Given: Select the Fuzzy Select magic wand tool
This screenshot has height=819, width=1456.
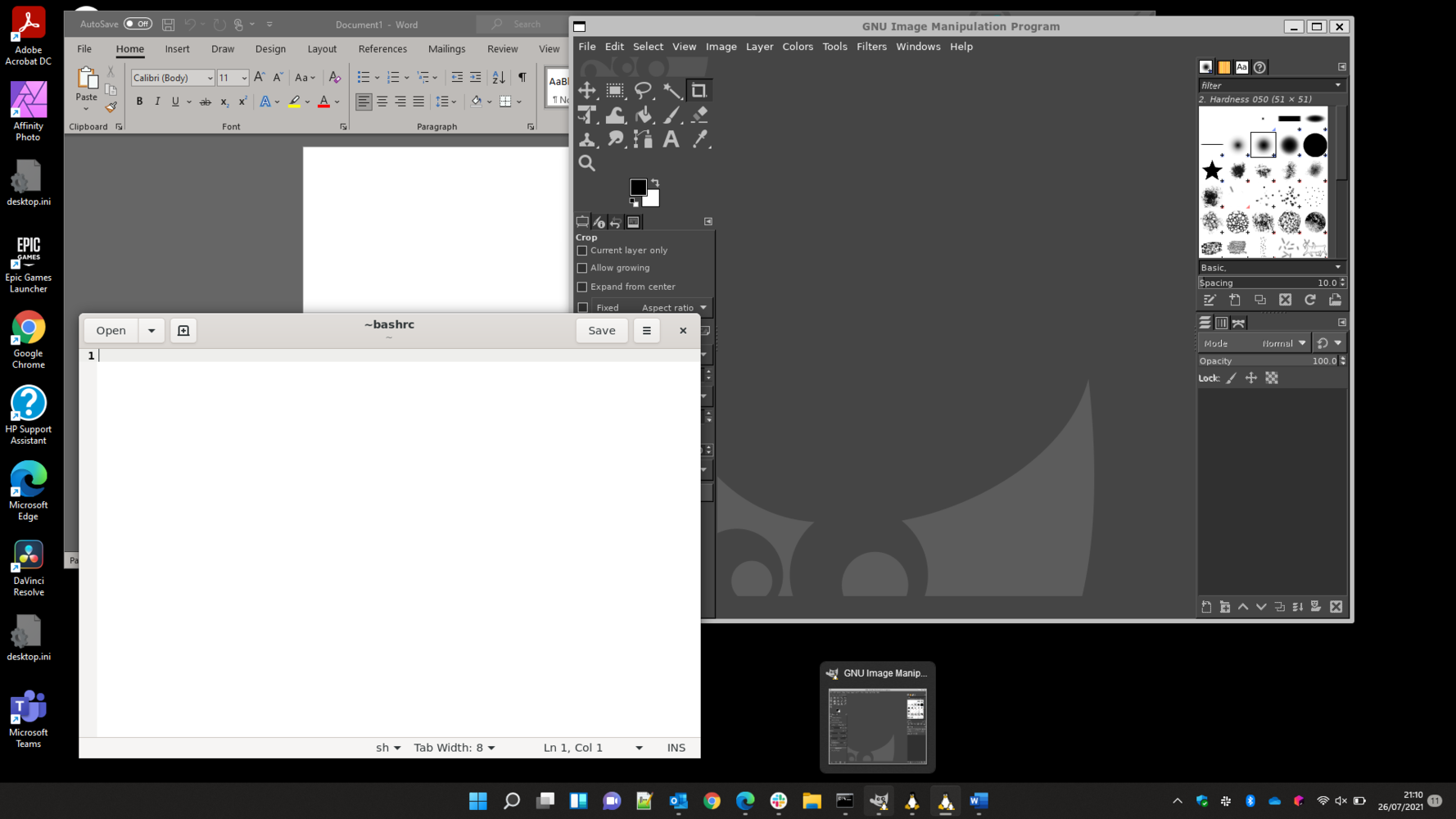Looking at the screenshot, I should pos(671,90).
